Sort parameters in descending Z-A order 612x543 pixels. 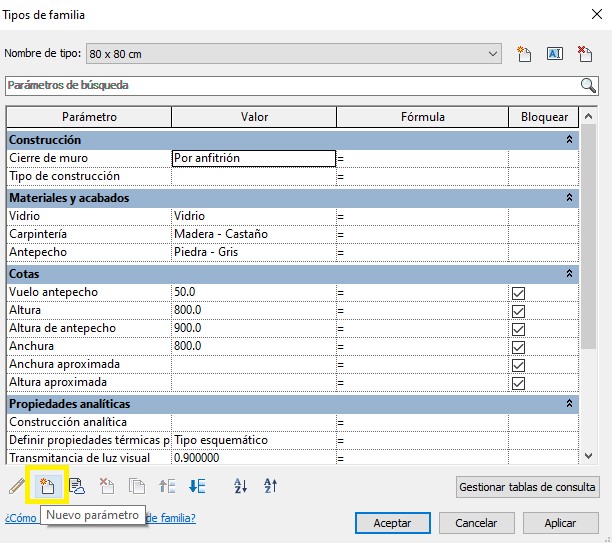point(270,487)
